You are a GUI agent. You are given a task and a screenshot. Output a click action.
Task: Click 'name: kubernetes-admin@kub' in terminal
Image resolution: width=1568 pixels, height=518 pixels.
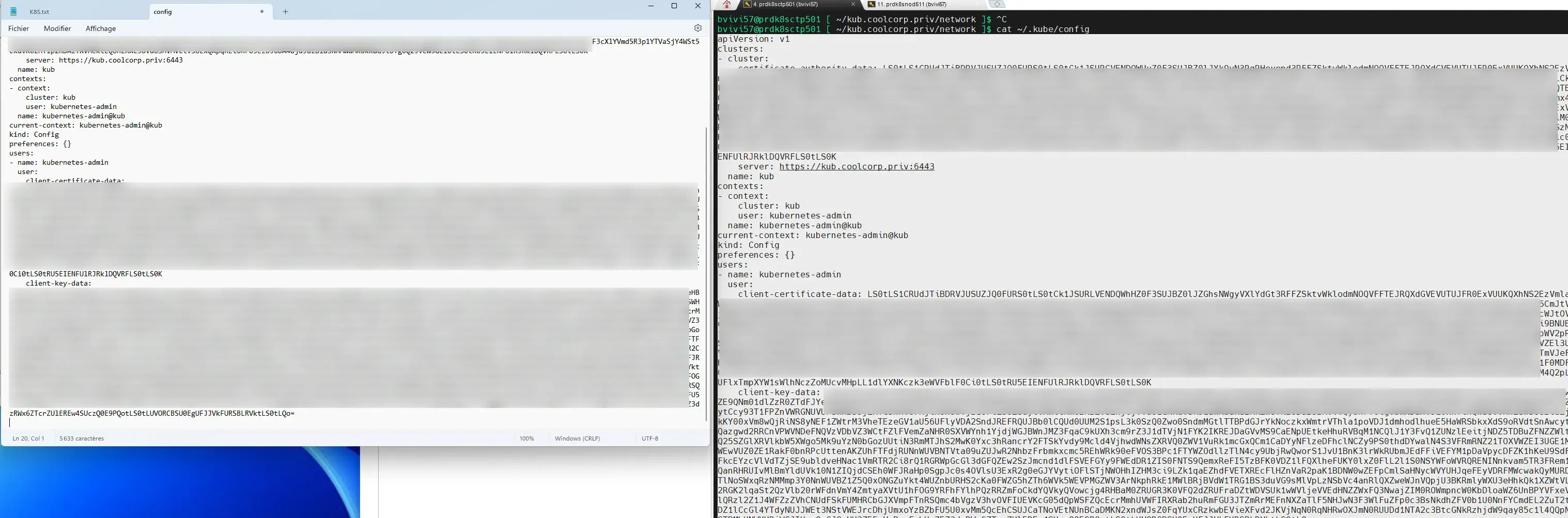coord(795,226)
